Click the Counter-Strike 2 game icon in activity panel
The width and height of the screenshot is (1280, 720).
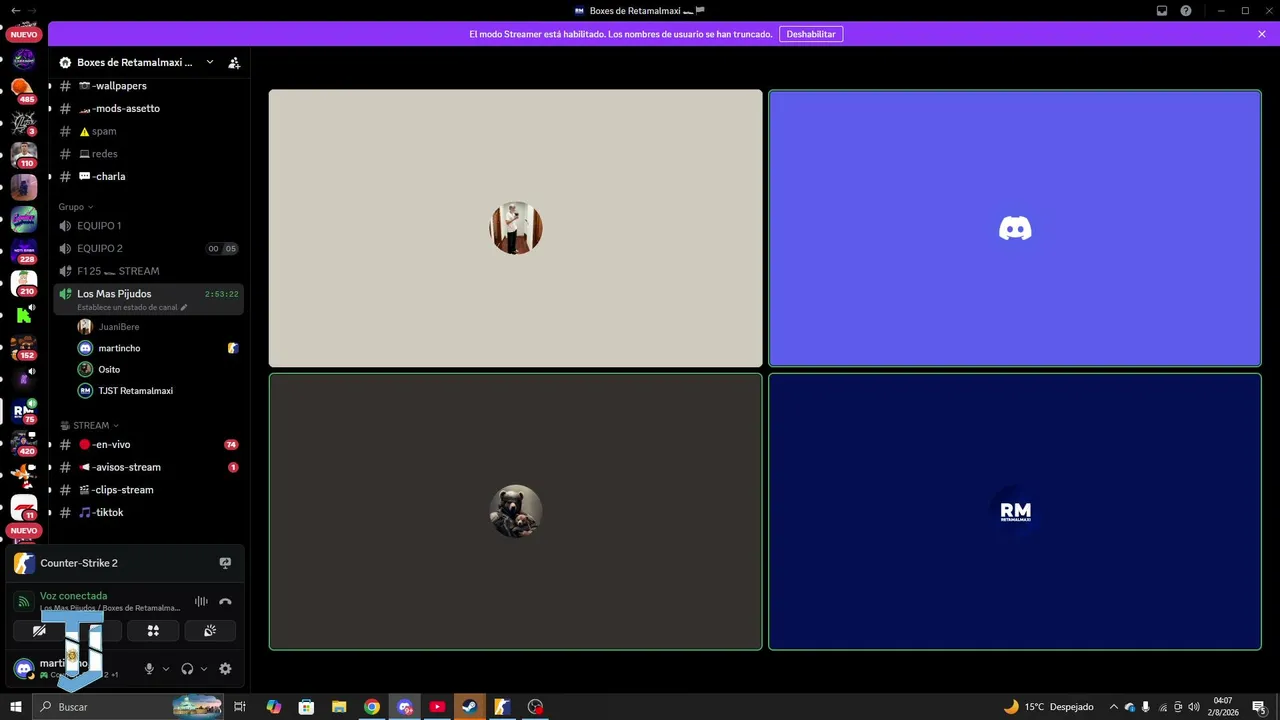click(24, 563)
